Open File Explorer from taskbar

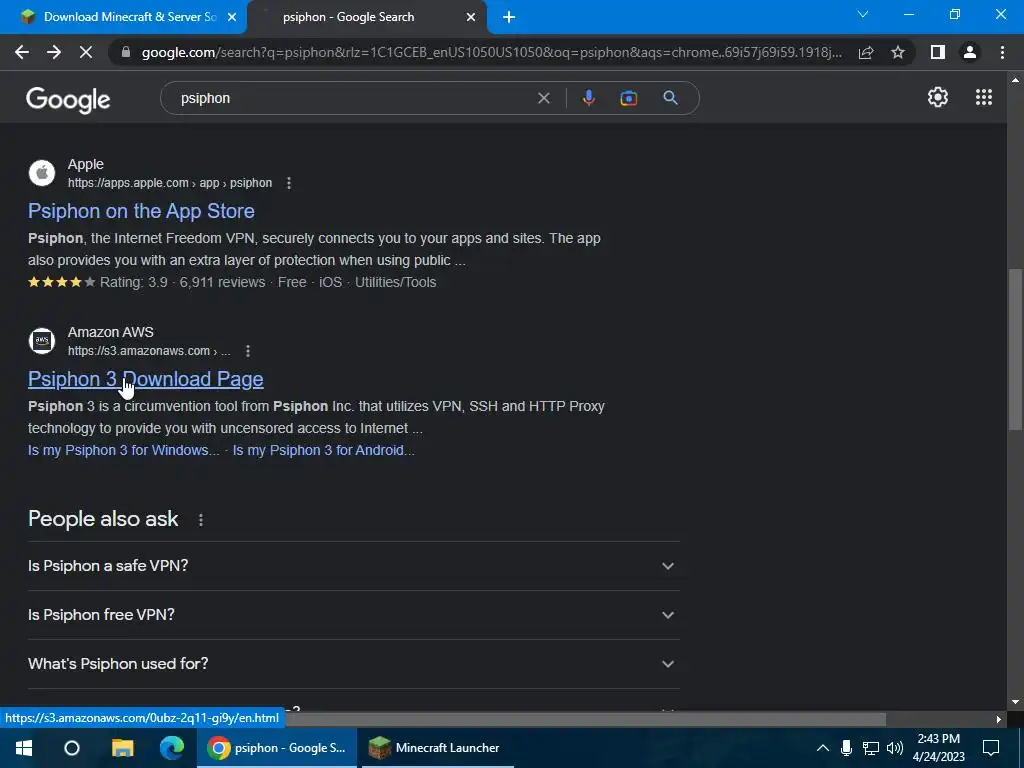122,748
